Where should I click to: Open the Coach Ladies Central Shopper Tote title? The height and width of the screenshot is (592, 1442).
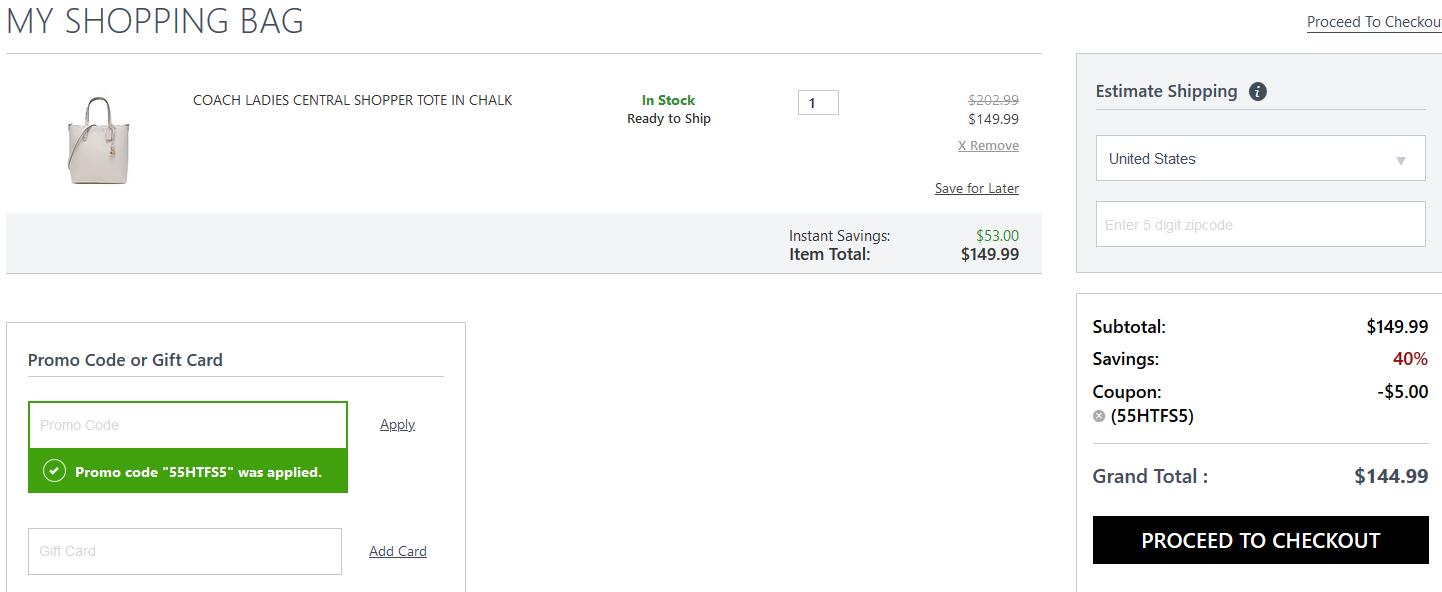(x=352, y=100)
